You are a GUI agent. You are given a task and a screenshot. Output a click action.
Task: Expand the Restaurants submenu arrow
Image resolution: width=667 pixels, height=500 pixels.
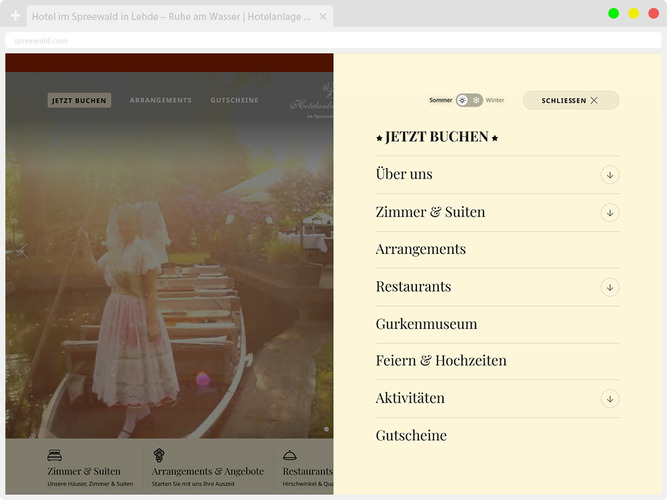(609, 287)
